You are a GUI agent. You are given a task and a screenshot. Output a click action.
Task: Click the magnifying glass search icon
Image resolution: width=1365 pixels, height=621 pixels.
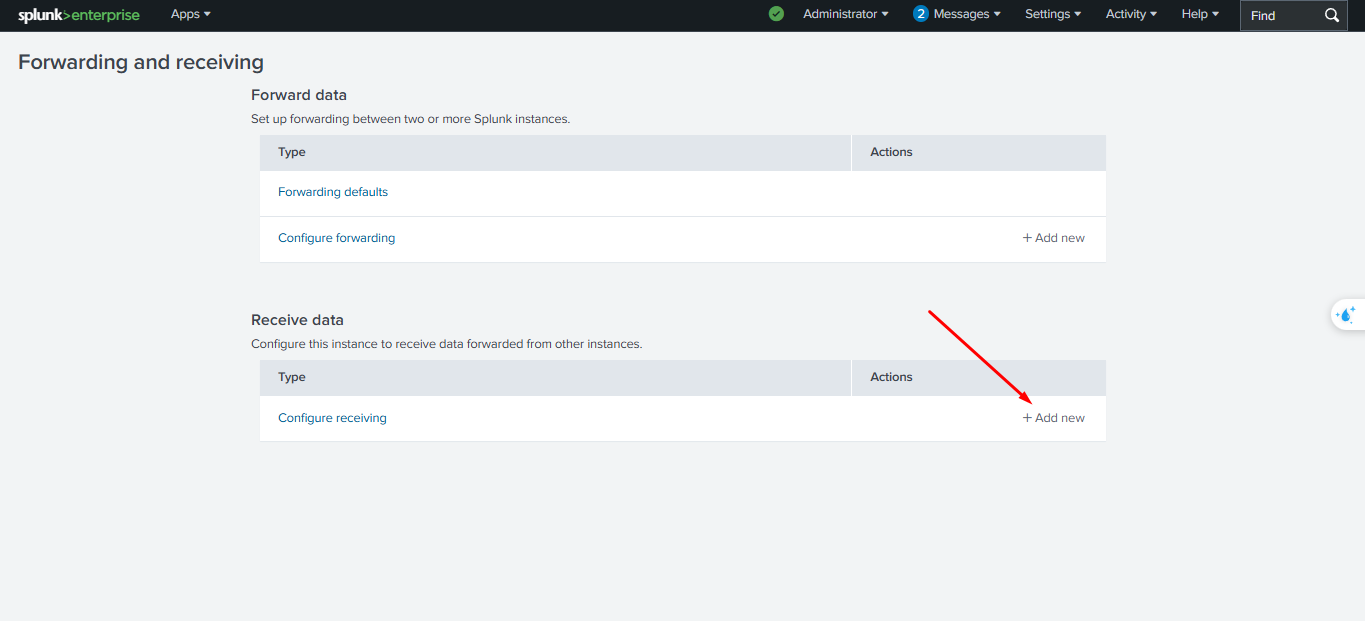pyautogui.click(x=1332, y=15)
